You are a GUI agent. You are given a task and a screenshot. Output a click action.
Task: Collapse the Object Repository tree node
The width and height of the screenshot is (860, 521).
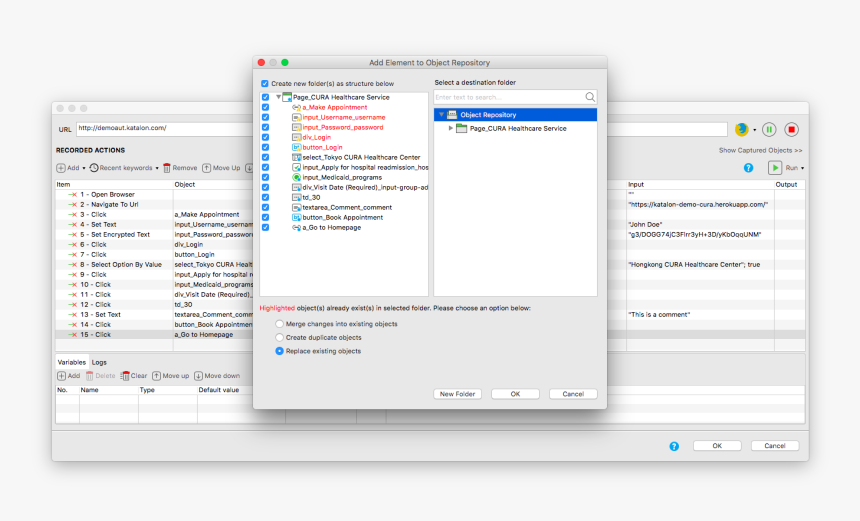point(441,115)
